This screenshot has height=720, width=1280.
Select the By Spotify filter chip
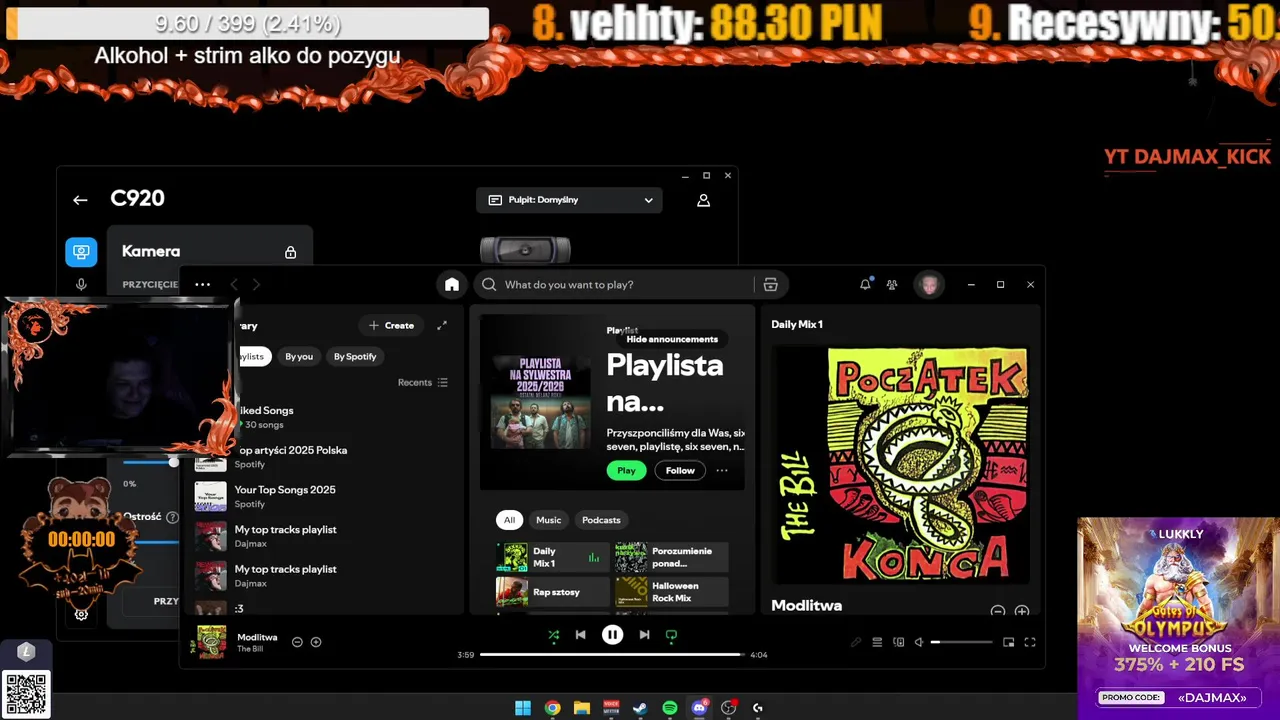pos(355,356)
